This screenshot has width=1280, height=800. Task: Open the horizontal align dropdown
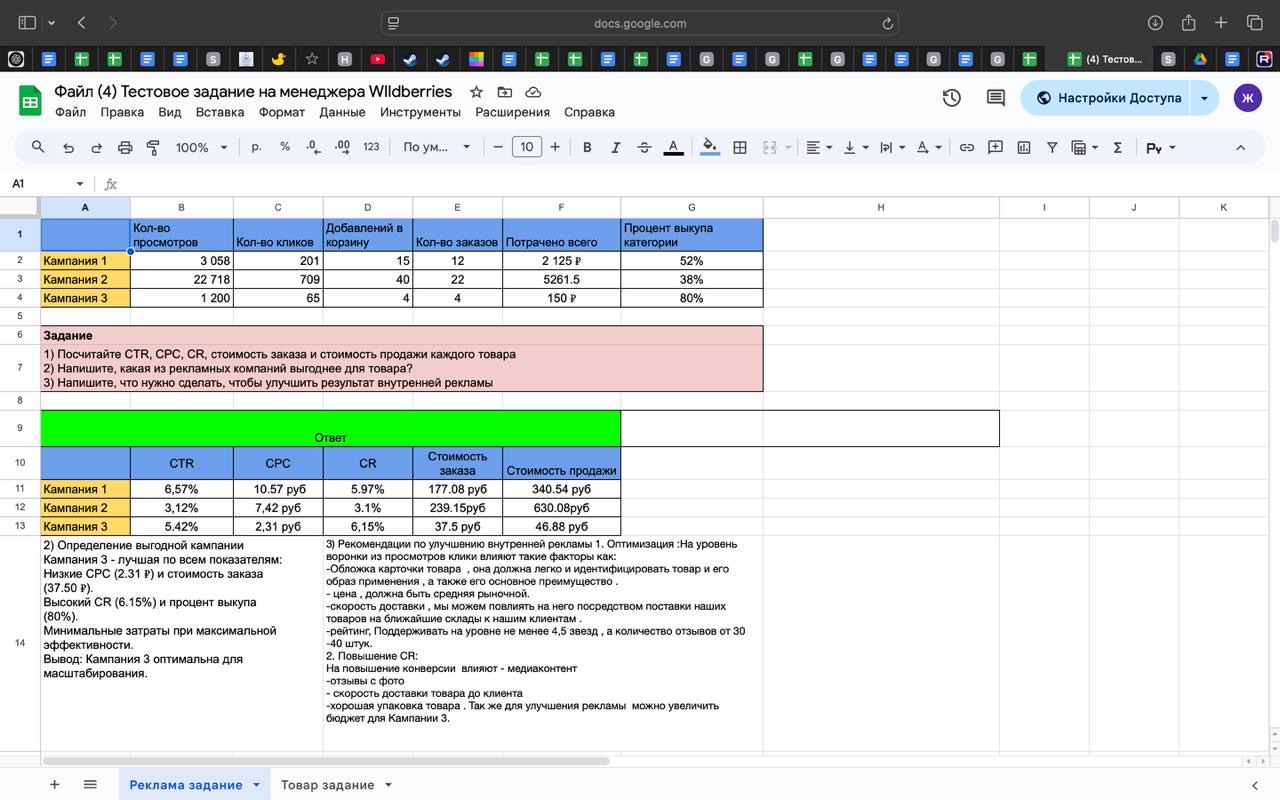819,147
